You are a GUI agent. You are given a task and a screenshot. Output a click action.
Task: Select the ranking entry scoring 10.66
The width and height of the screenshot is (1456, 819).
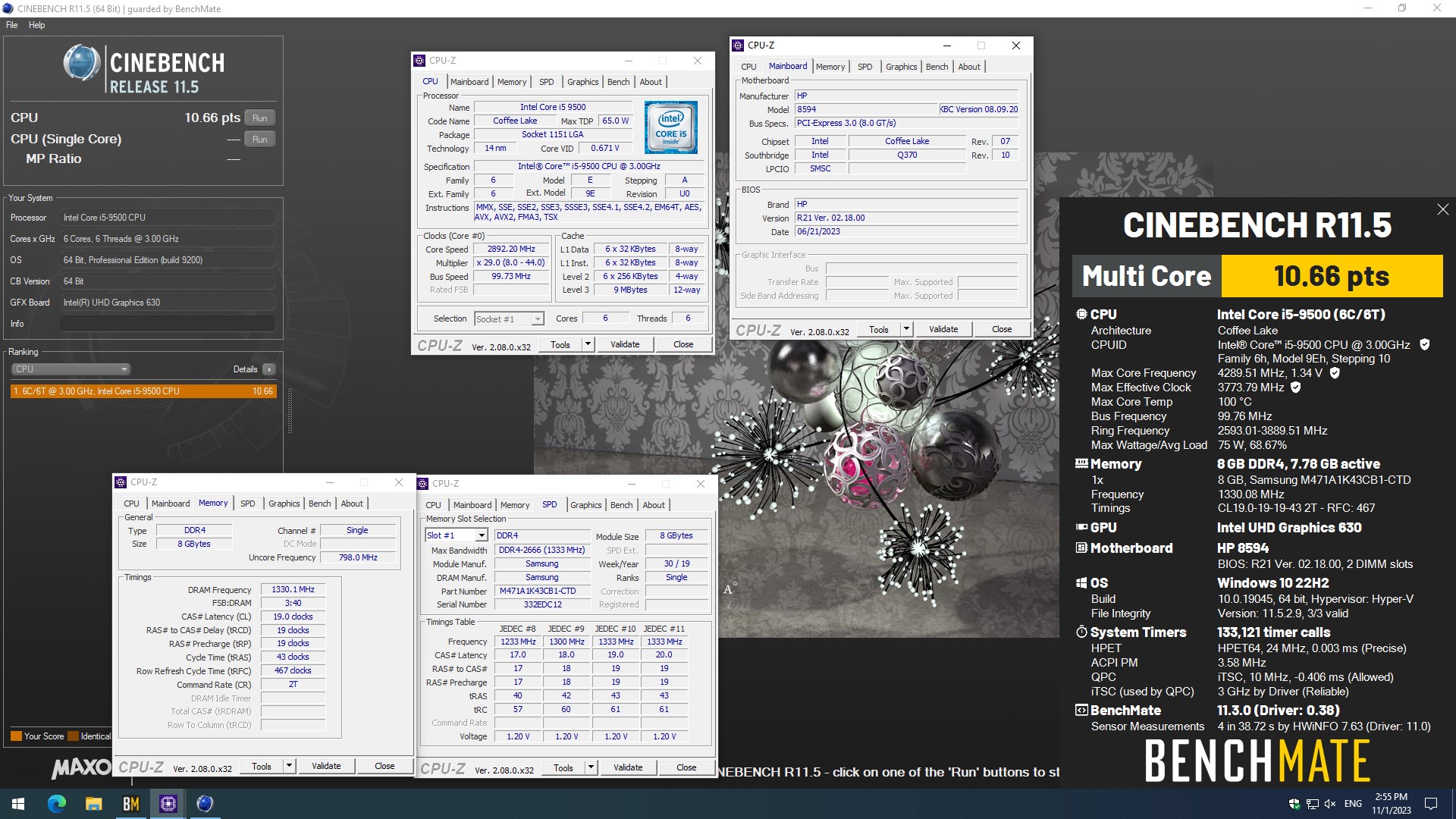143,391
